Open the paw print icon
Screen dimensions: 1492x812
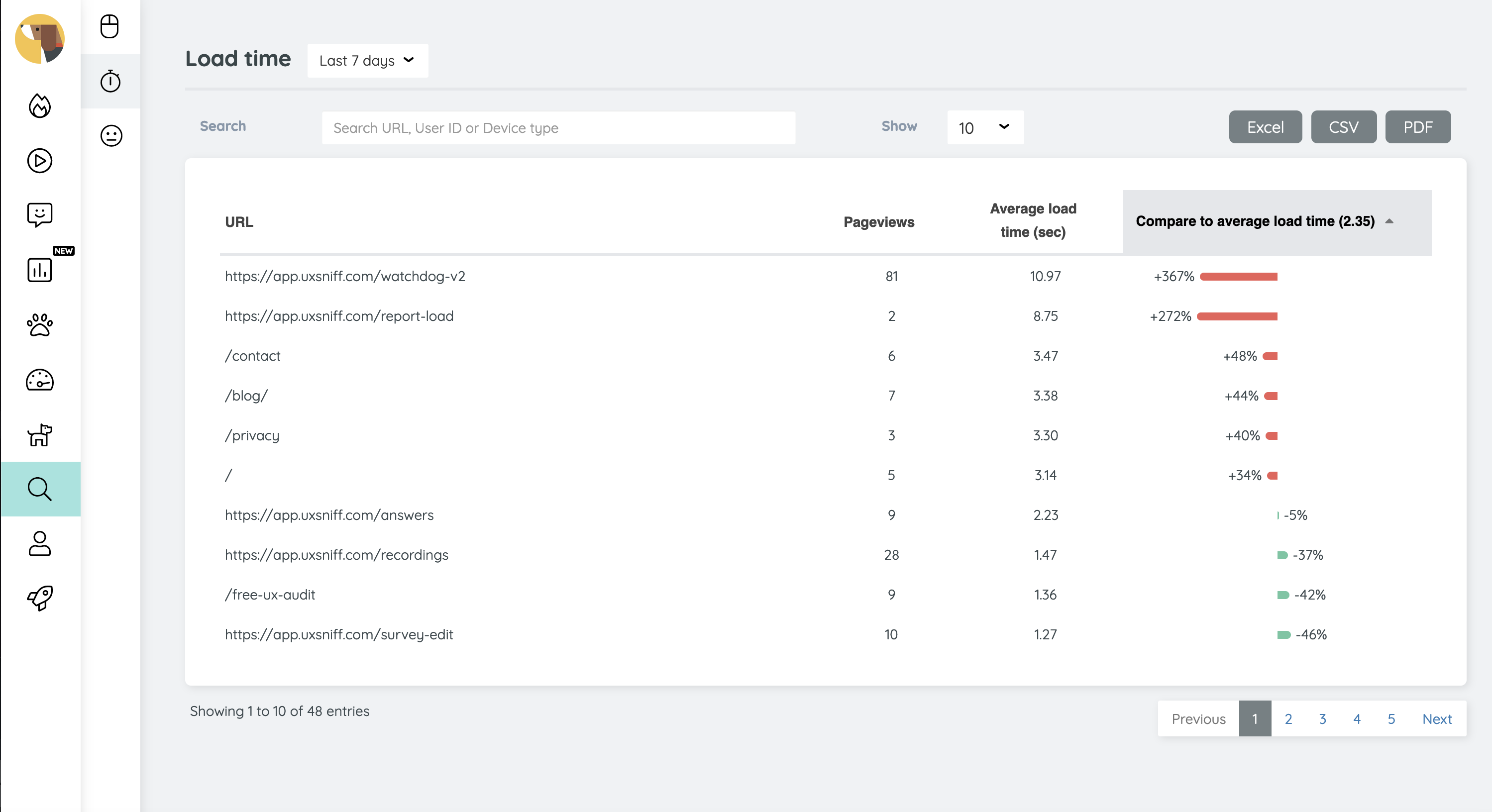(39, 325)
